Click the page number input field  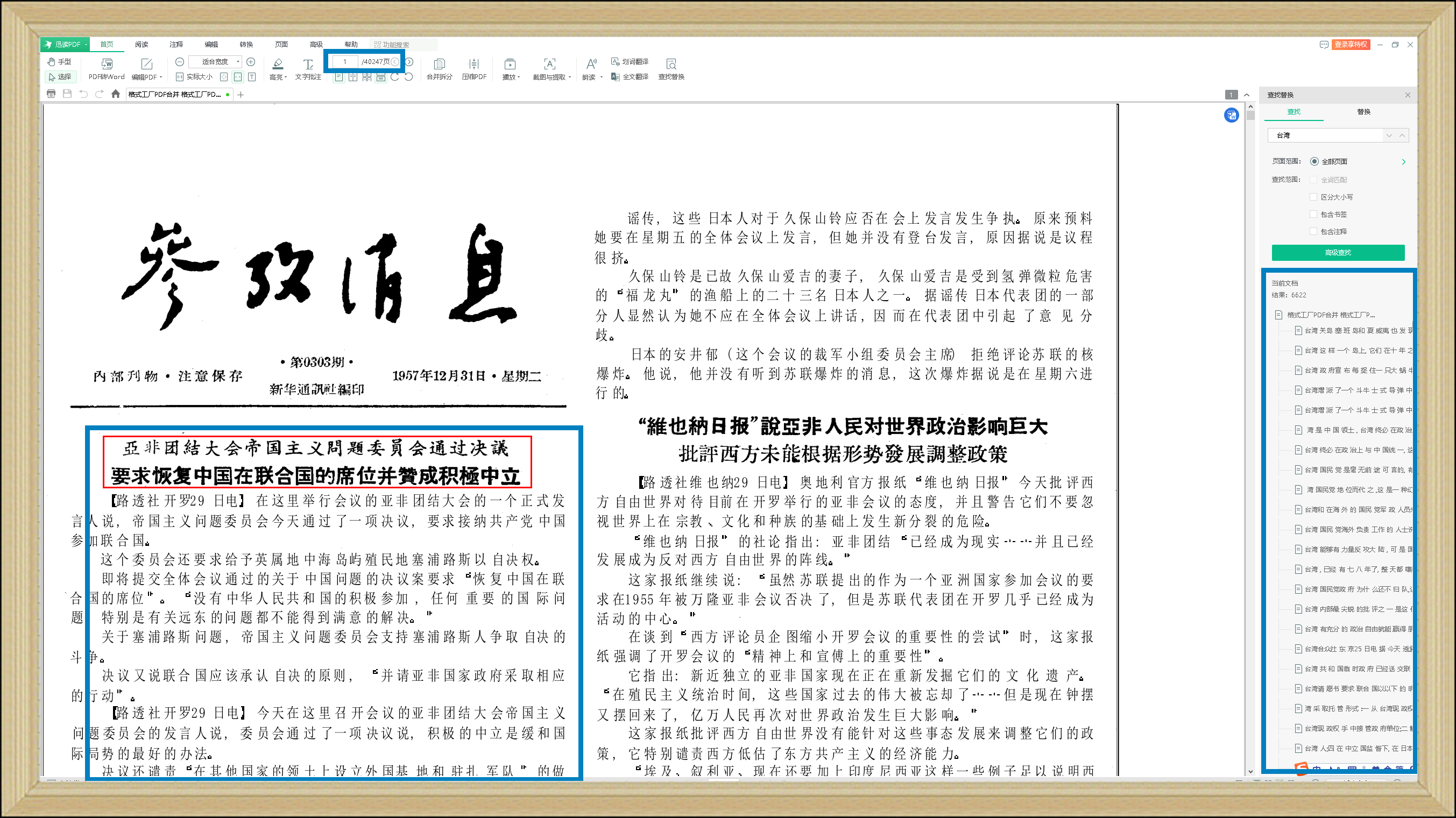[x=345, y=61]
